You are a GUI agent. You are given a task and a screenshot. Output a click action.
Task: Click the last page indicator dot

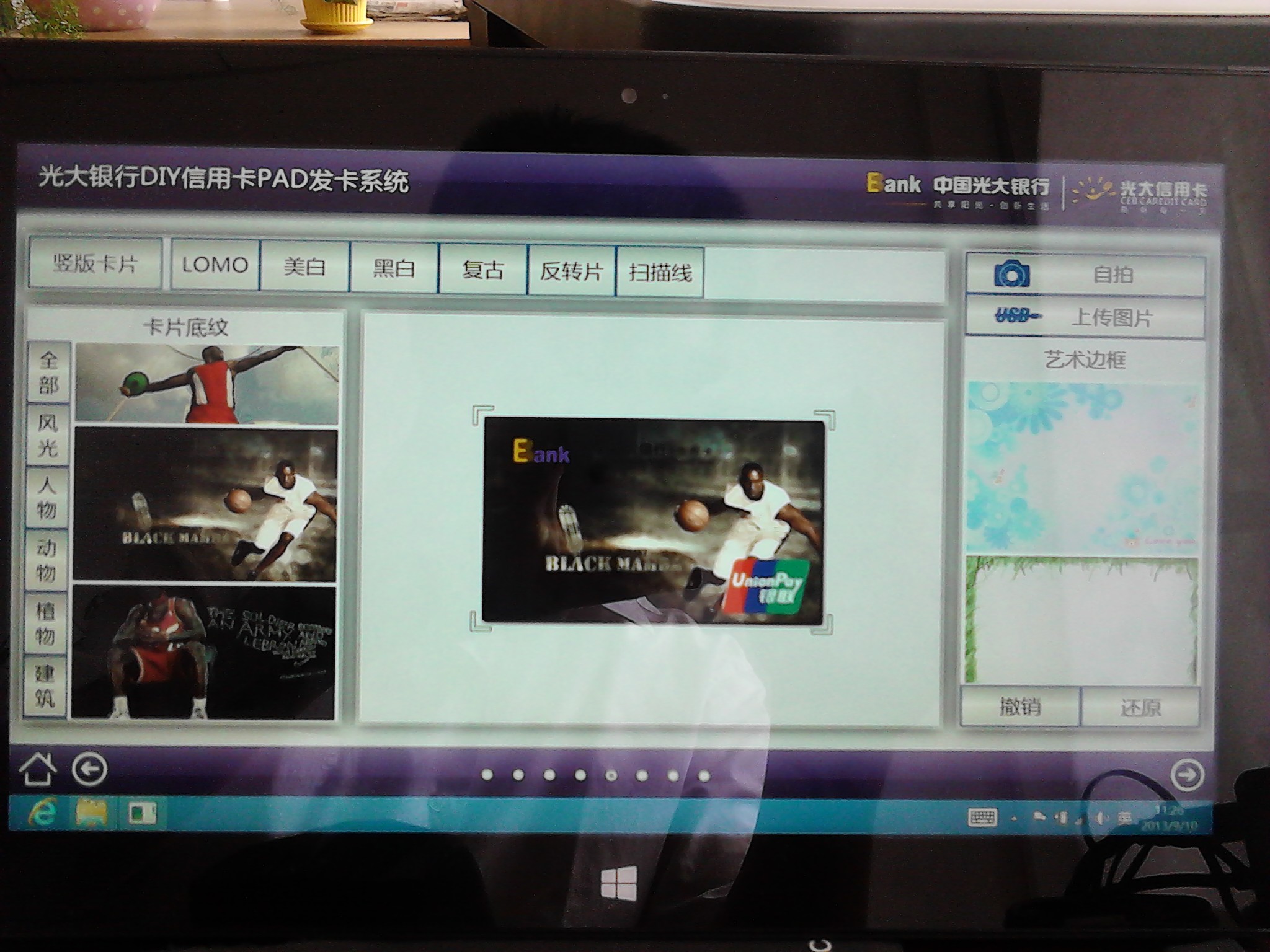[x=704, y=775]
